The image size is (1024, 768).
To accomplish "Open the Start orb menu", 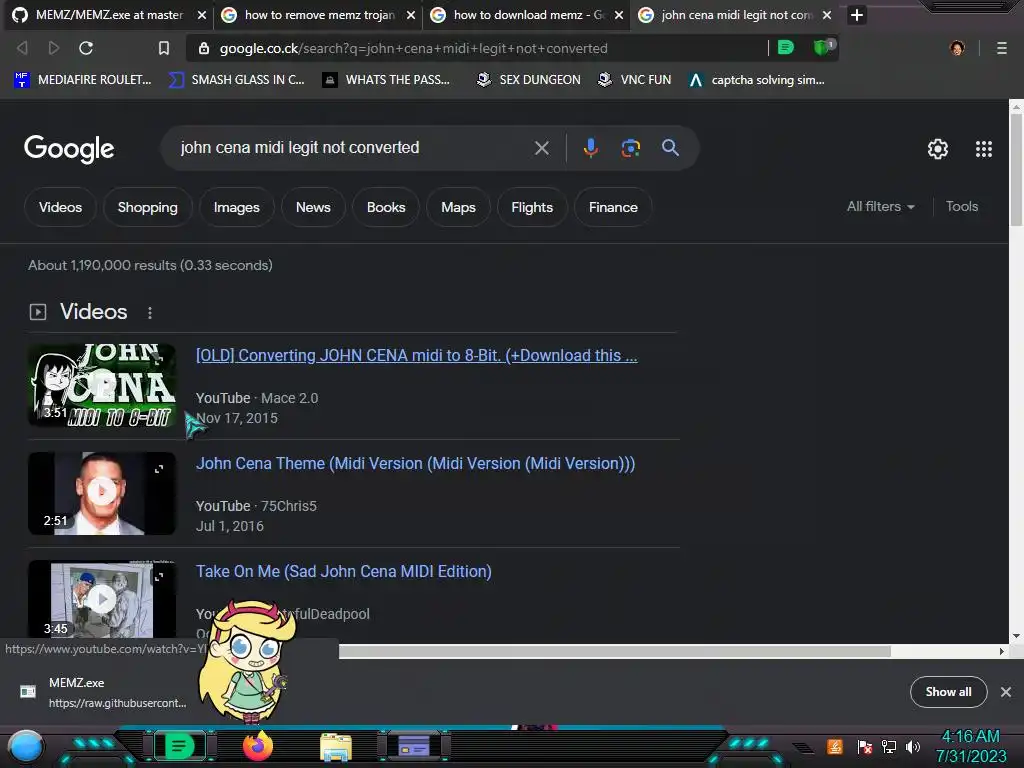I will tap(26, 747).
